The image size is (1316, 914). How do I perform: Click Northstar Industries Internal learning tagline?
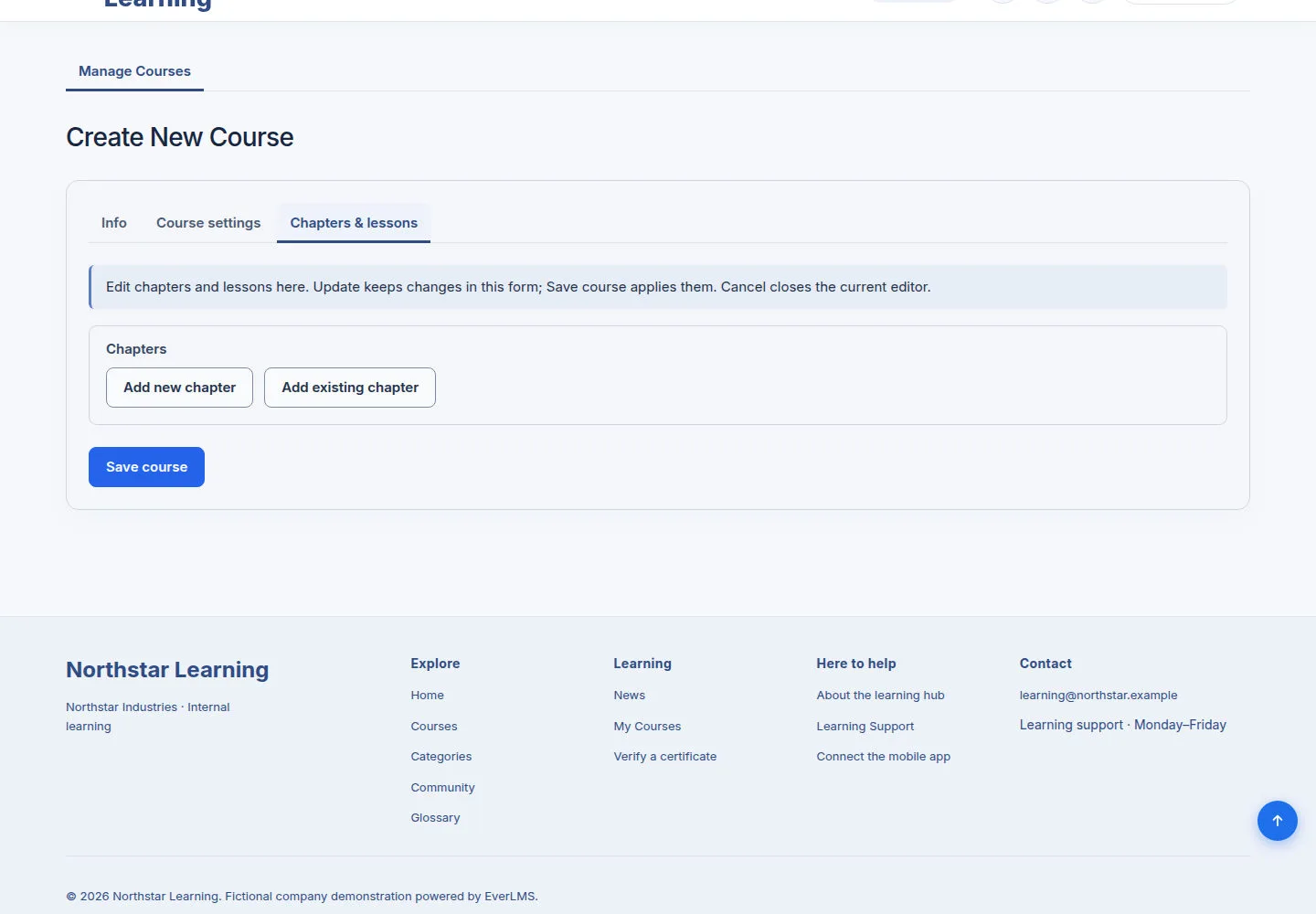point(148,717)
